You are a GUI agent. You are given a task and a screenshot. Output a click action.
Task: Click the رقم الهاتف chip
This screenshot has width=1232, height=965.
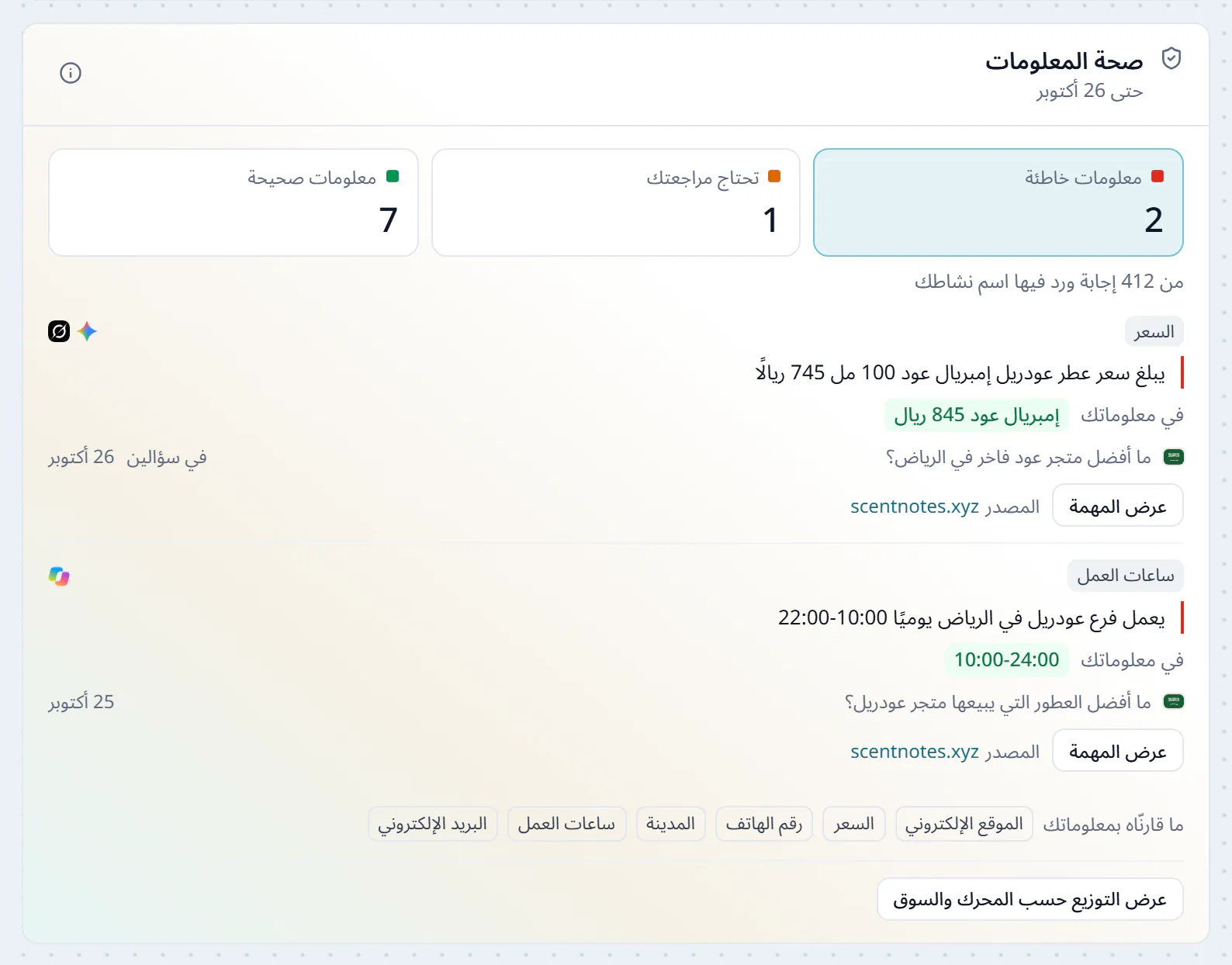click(764, 824)
